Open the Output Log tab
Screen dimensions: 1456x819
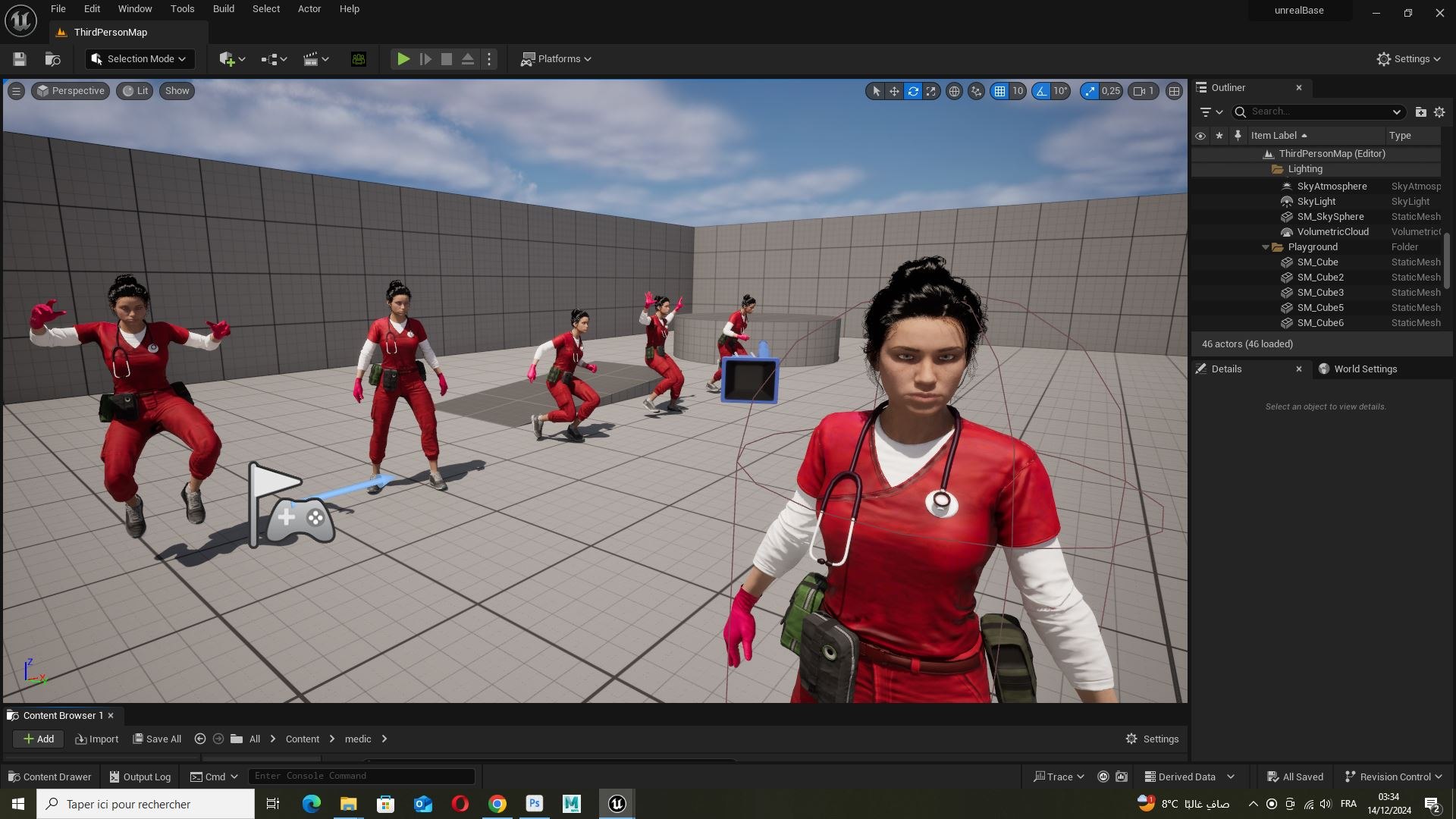tap(140, 777)
